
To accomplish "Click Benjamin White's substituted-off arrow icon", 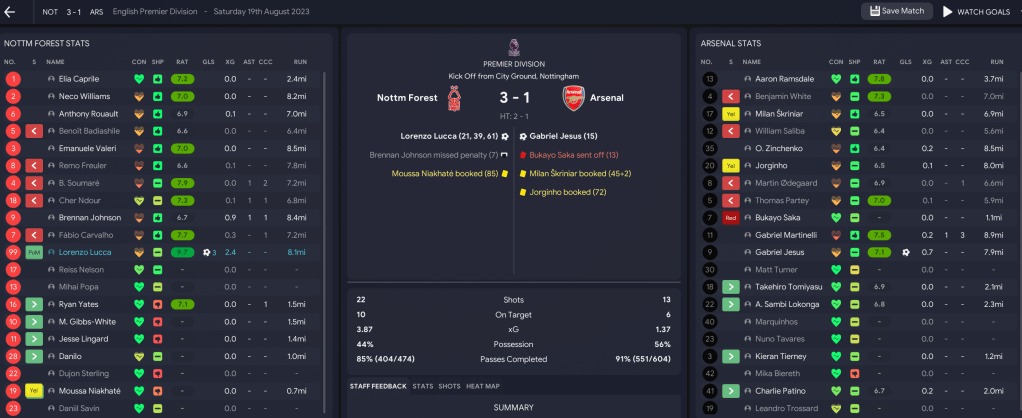I will (x=731, y=96).
